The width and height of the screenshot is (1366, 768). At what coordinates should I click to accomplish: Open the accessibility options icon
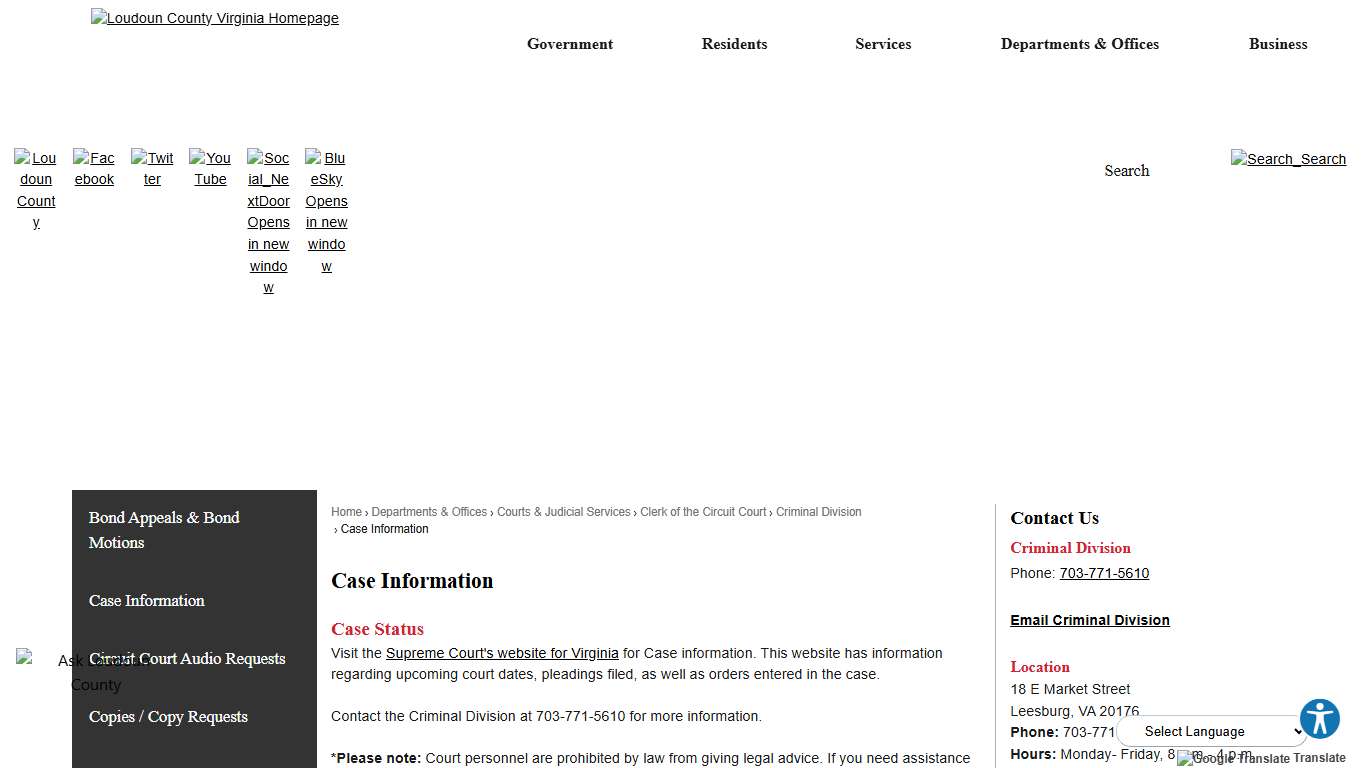(1320, 718)
